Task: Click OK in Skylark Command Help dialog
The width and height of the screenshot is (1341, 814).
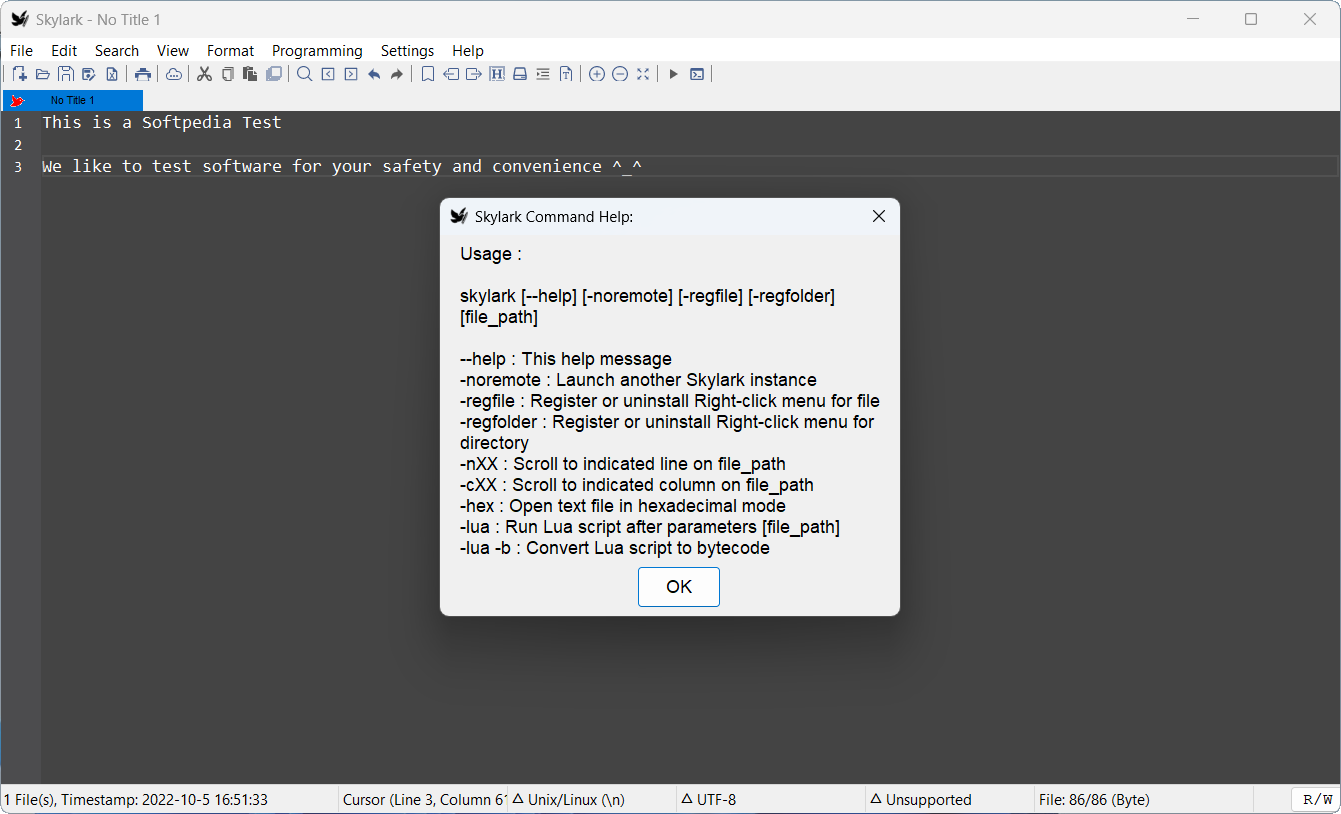Action: [x=679, y=587]
